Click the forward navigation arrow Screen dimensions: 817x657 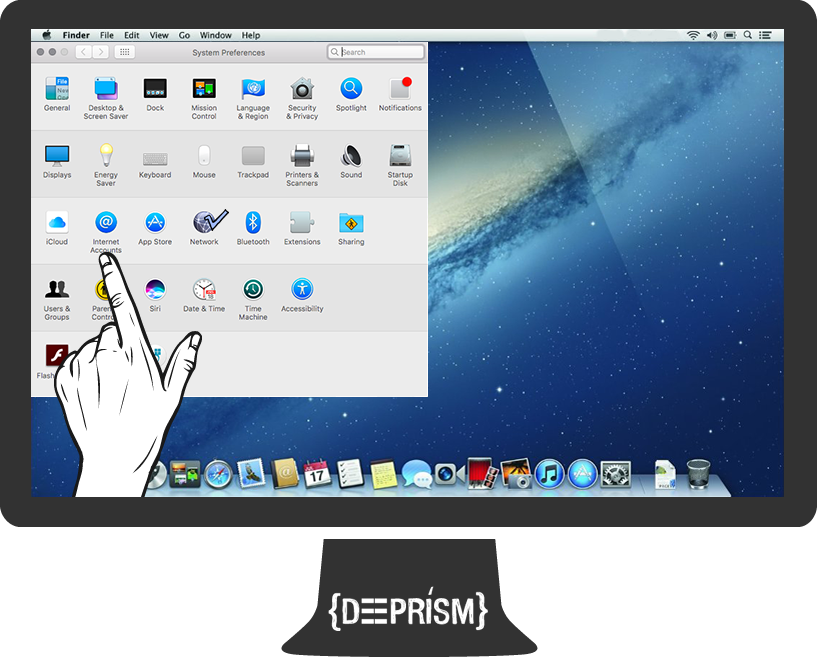[x=100, y=52]
